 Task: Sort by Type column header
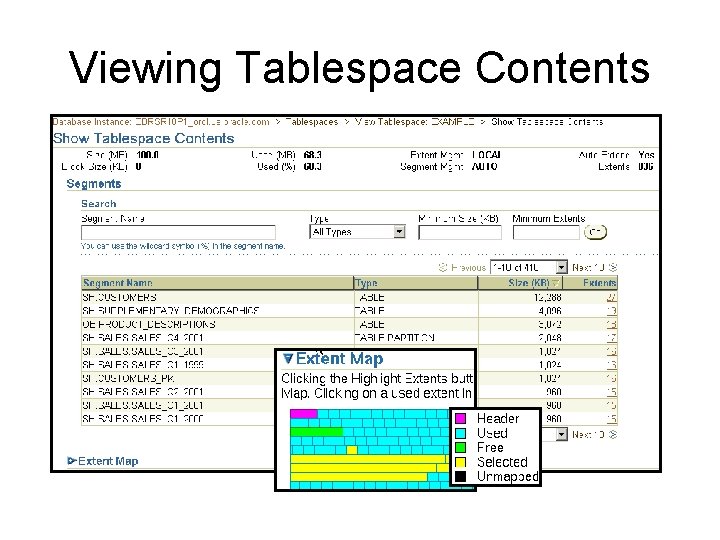pos(366,283)
